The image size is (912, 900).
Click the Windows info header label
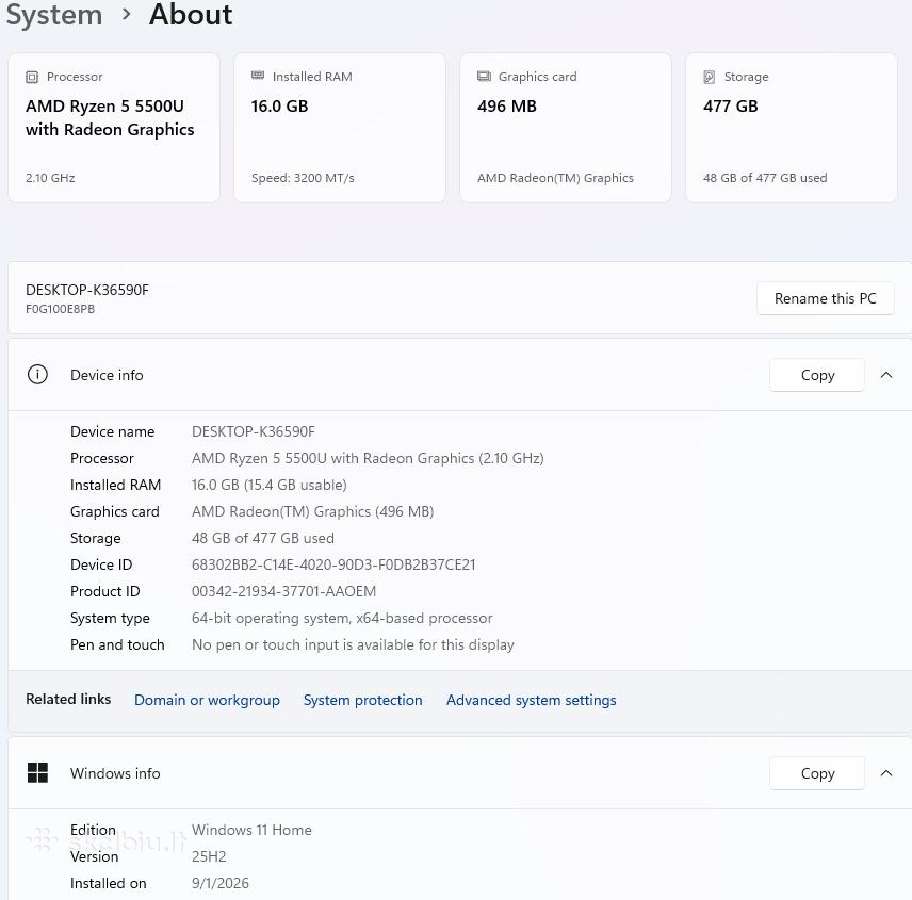[115, 773]
